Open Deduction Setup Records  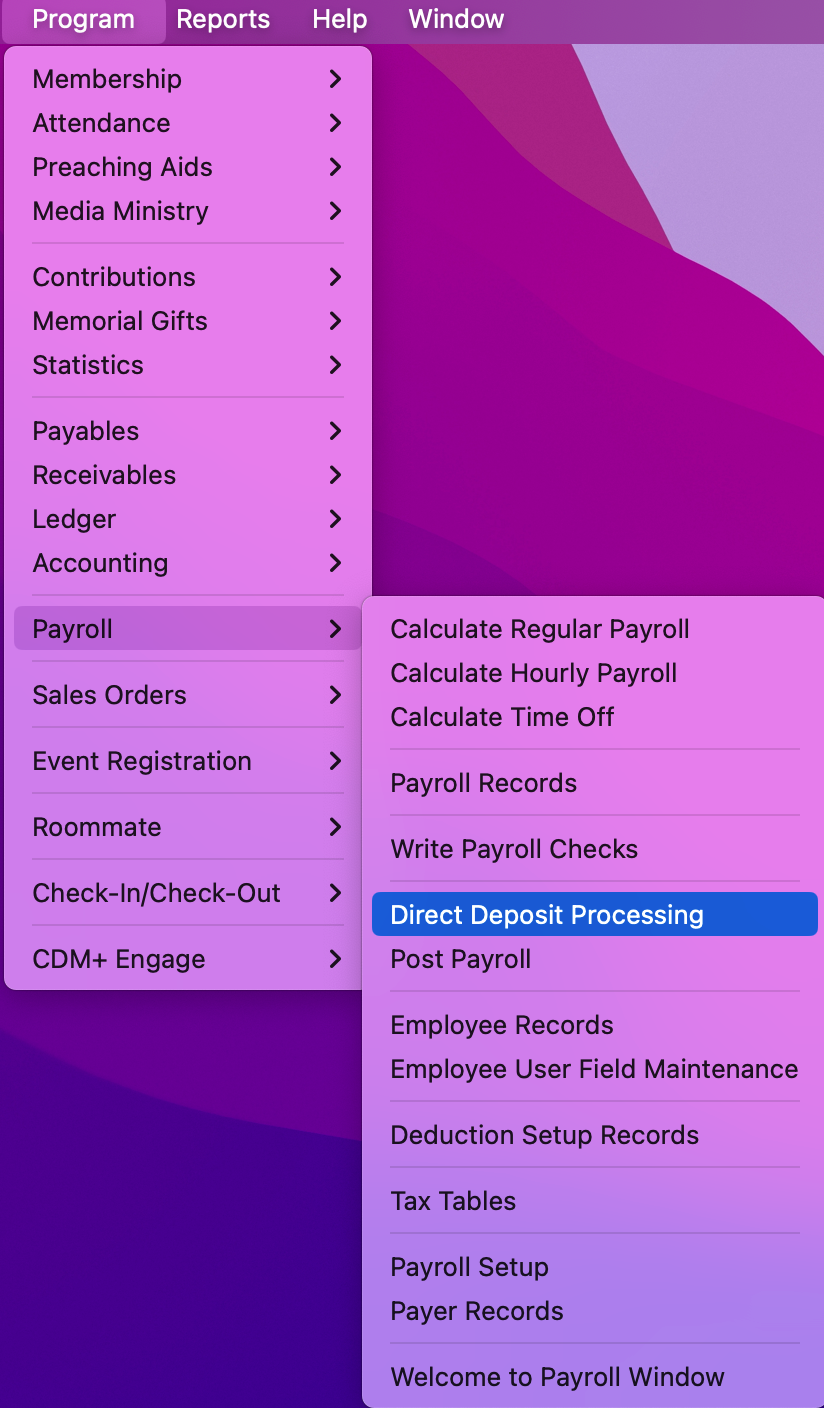point(545,1135)
